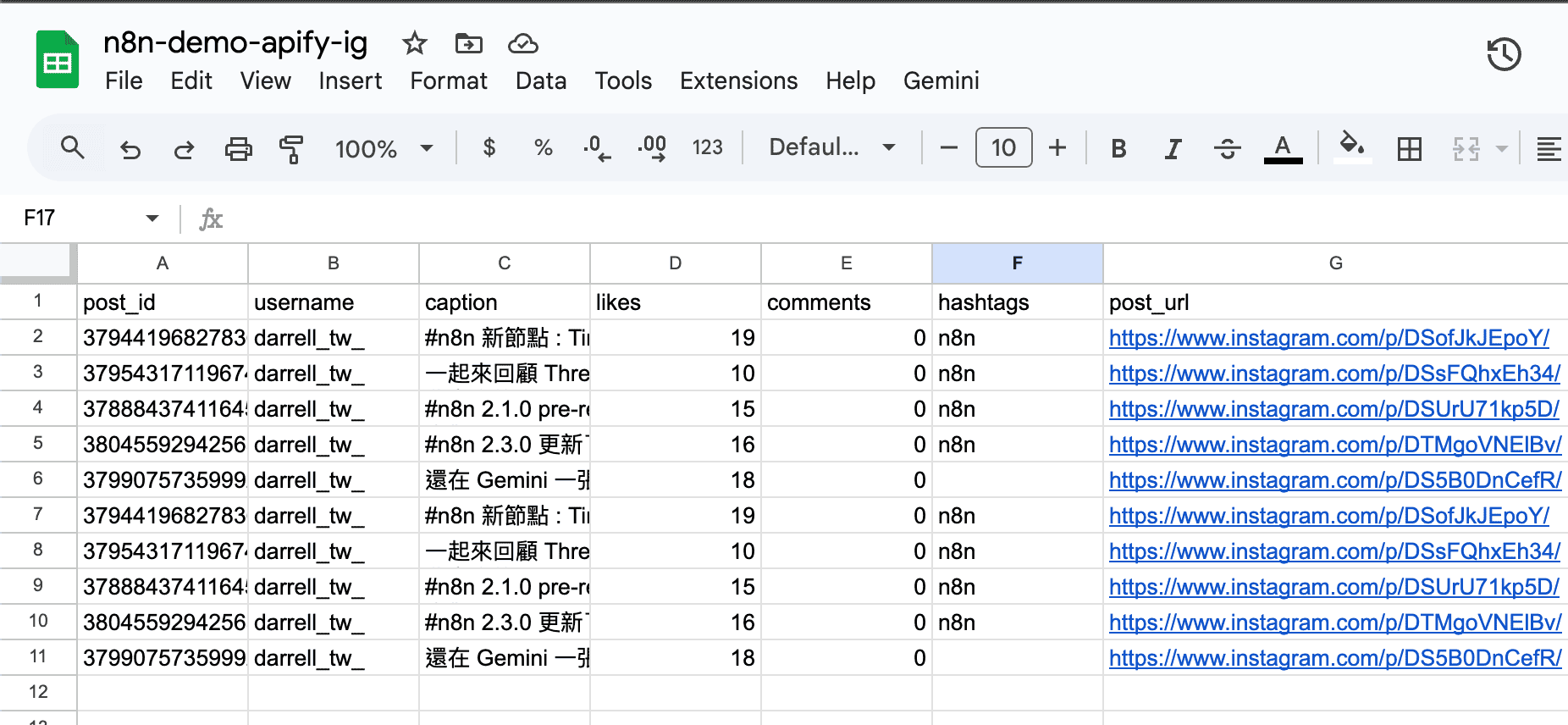Check the cloud document status icon
The width and height of the screenshot is (1568, 725).
coord(523,43)
